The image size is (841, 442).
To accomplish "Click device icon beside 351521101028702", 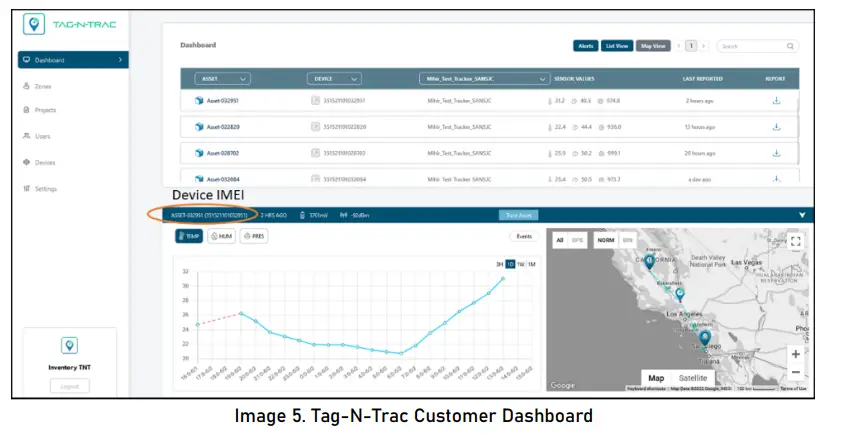I will point(315,153).
